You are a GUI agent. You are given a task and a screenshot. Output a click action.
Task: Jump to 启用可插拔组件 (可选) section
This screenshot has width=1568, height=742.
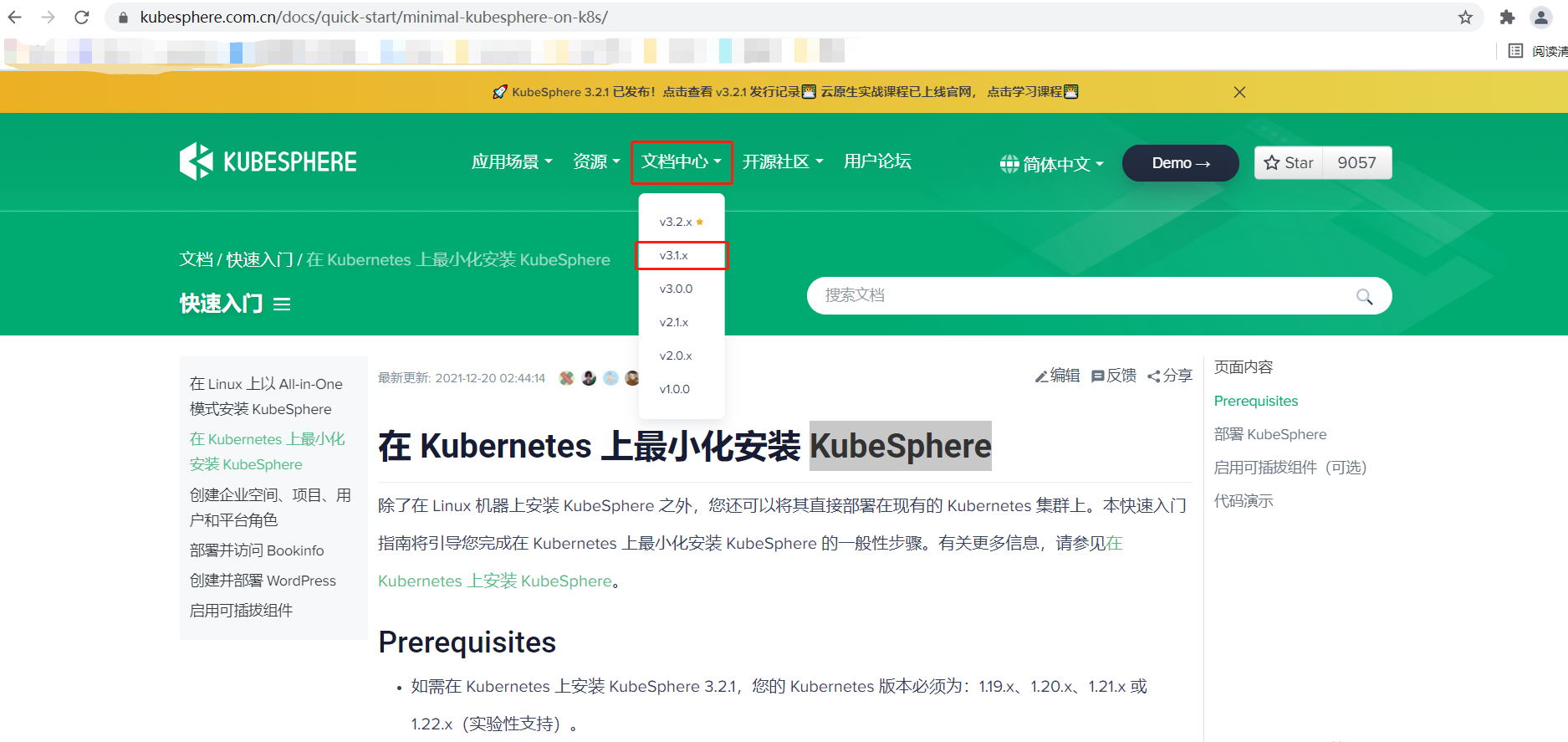1290,468
